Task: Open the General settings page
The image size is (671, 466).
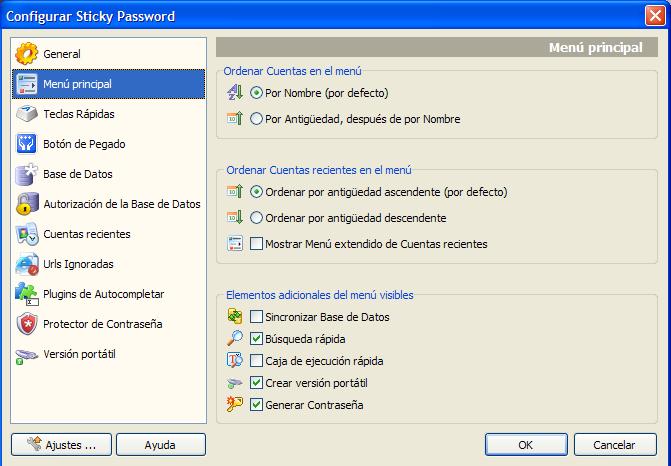Action: [x=109, y=54]
